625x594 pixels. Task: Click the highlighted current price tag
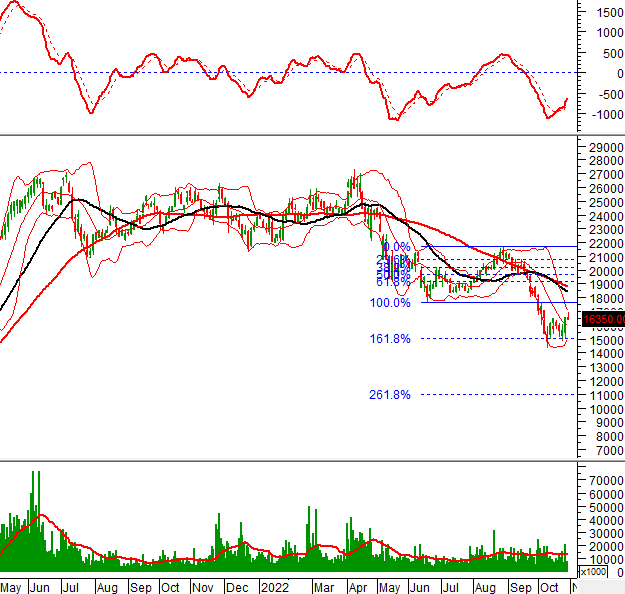pos(606,319)
